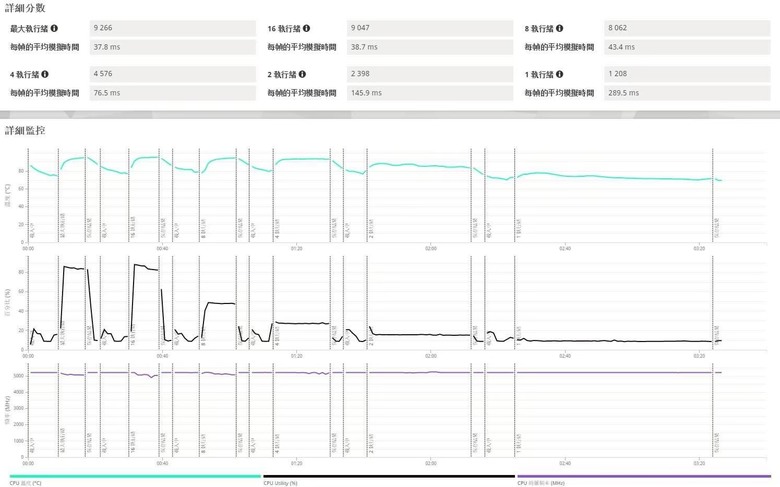Image resolution: width=780 pixels, height=487 pixels.
Task: Click the info icon beside 8 執行緒
Action: 560,28
